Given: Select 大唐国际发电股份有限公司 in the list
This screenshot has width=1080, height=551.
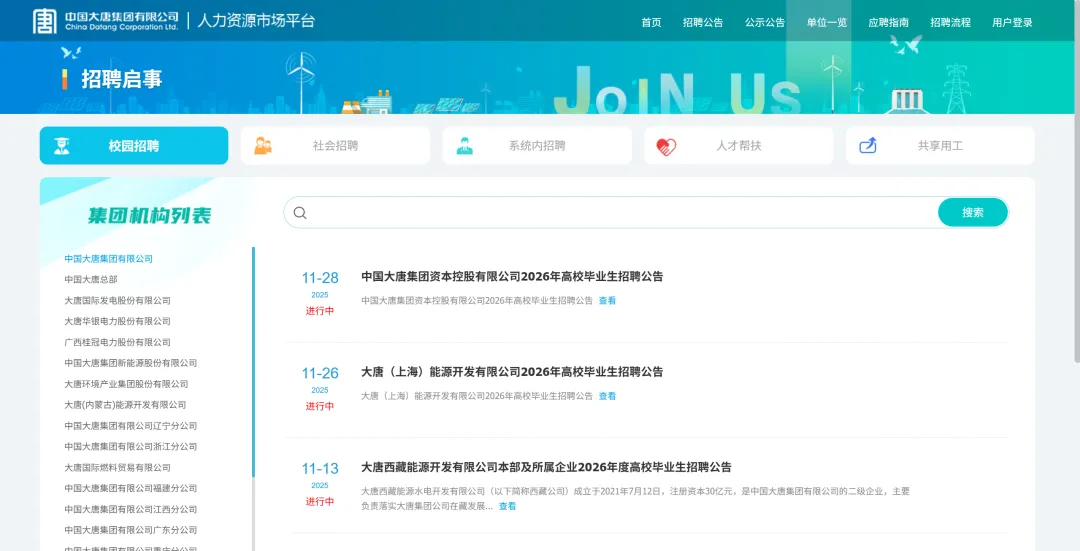Looking at the screenshot, I should (117, 301).
